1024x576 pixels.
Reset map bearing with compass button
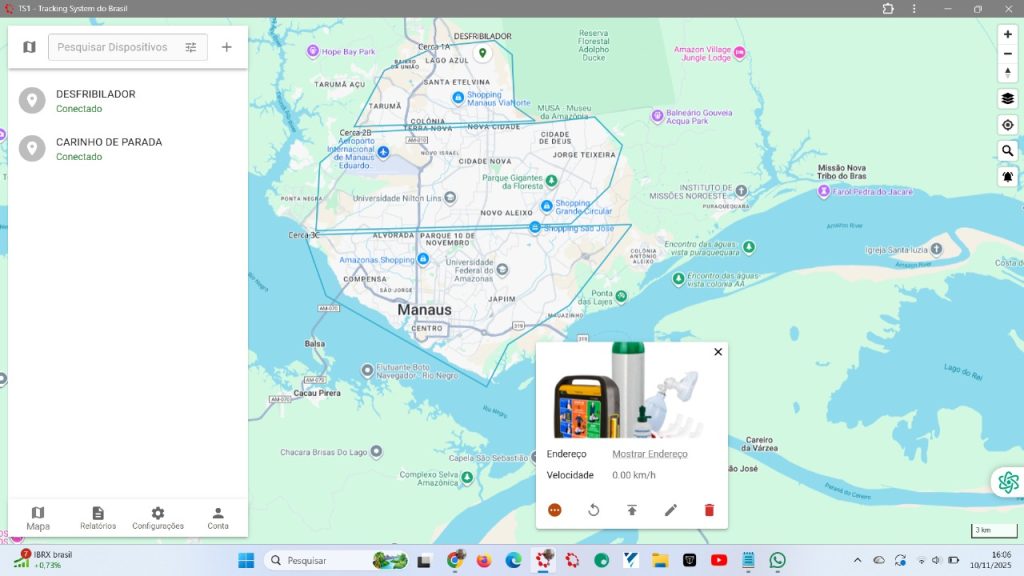[x=1007, y=73]
